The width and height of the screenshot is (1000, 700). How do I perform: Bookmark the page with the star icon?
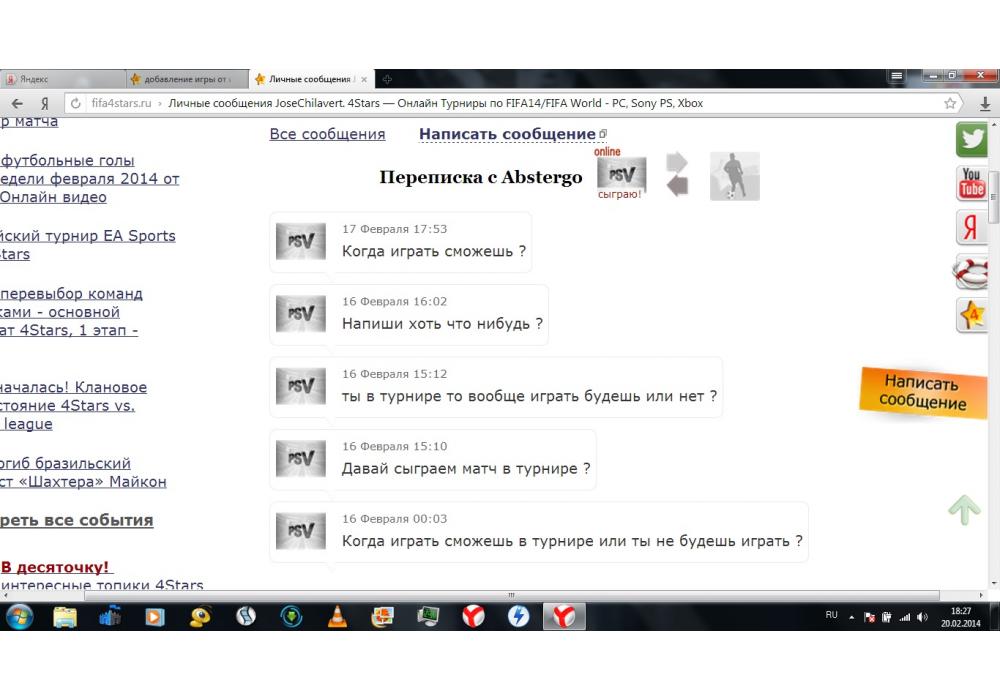coord(950,103)
